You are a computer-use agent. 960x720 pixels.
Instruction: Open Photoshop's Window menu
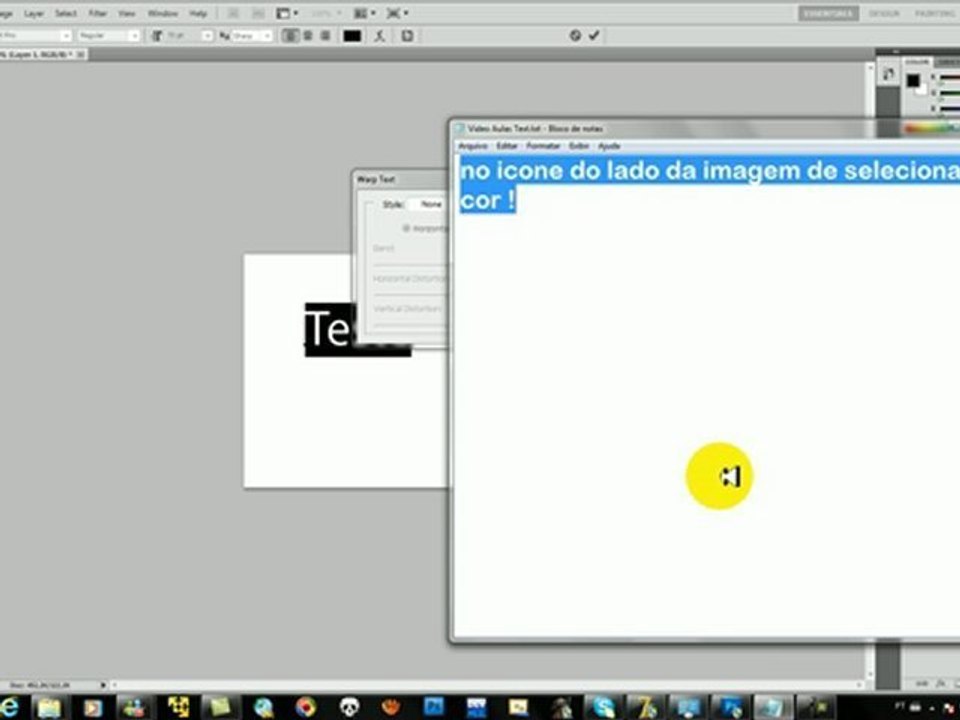point(162,13)
